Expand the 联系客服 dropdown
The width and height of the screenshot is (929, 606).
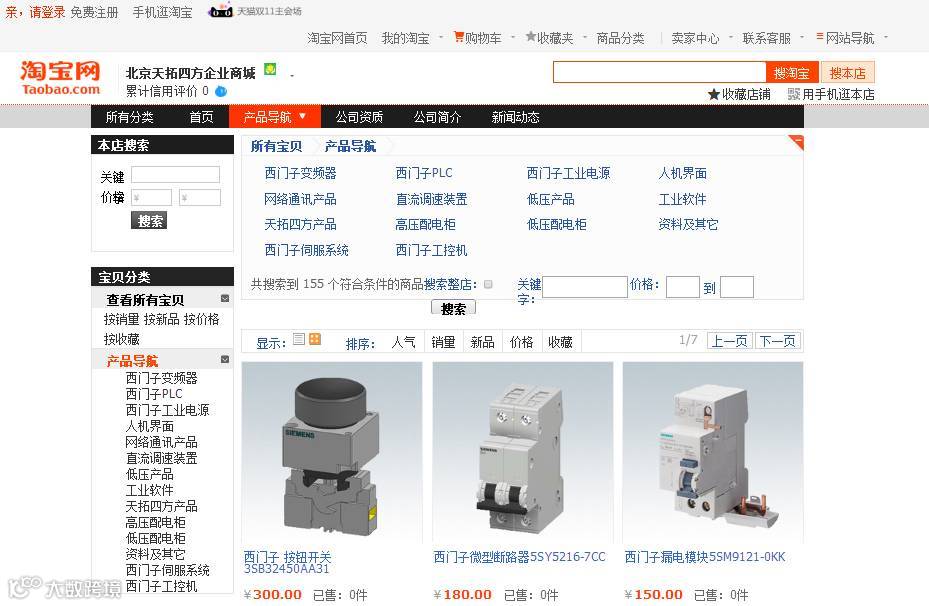click(802, 37)
